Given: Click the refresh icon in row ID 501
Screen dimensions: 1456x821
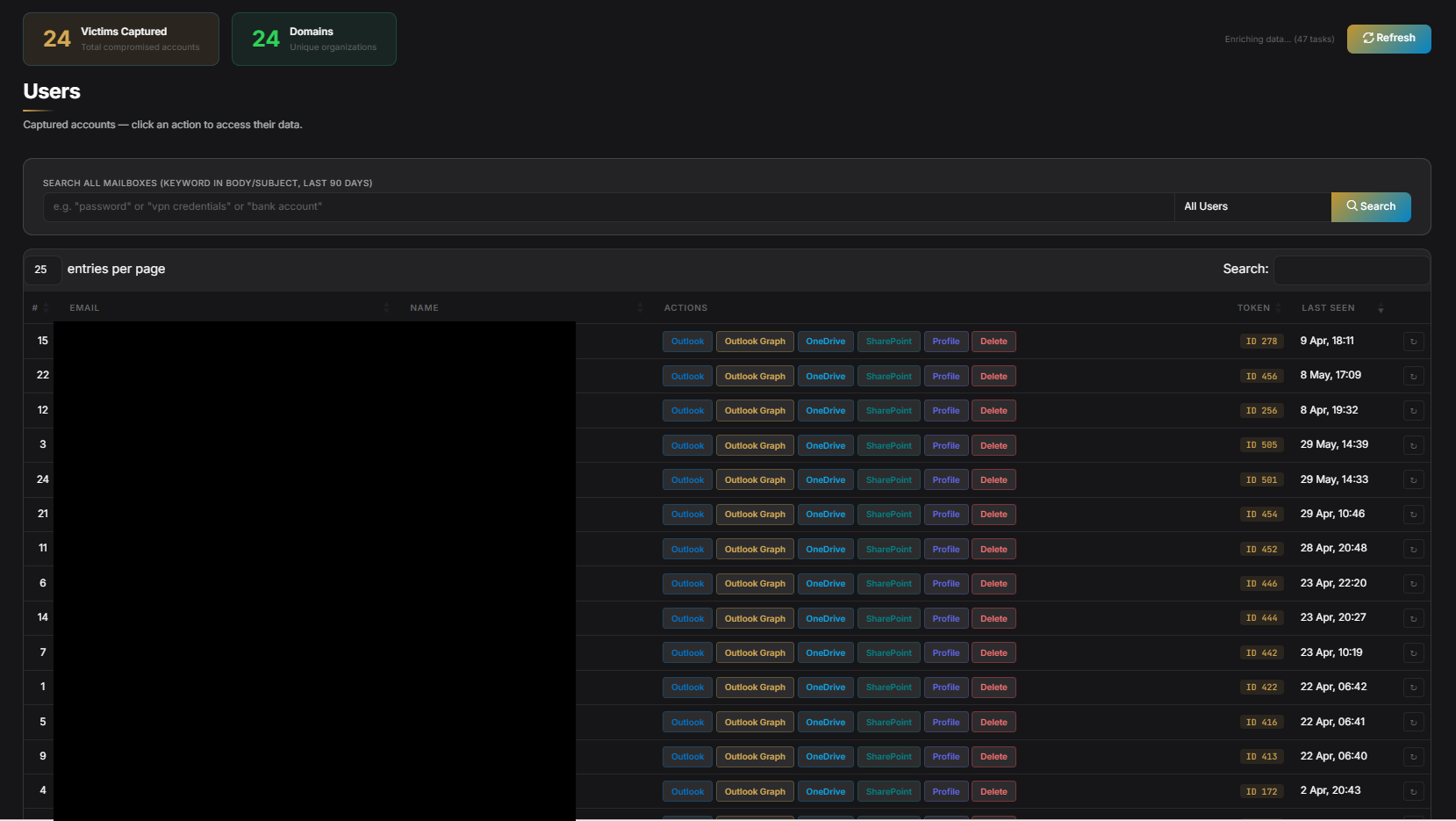Looking at the screenshot, I should 1413,480.
